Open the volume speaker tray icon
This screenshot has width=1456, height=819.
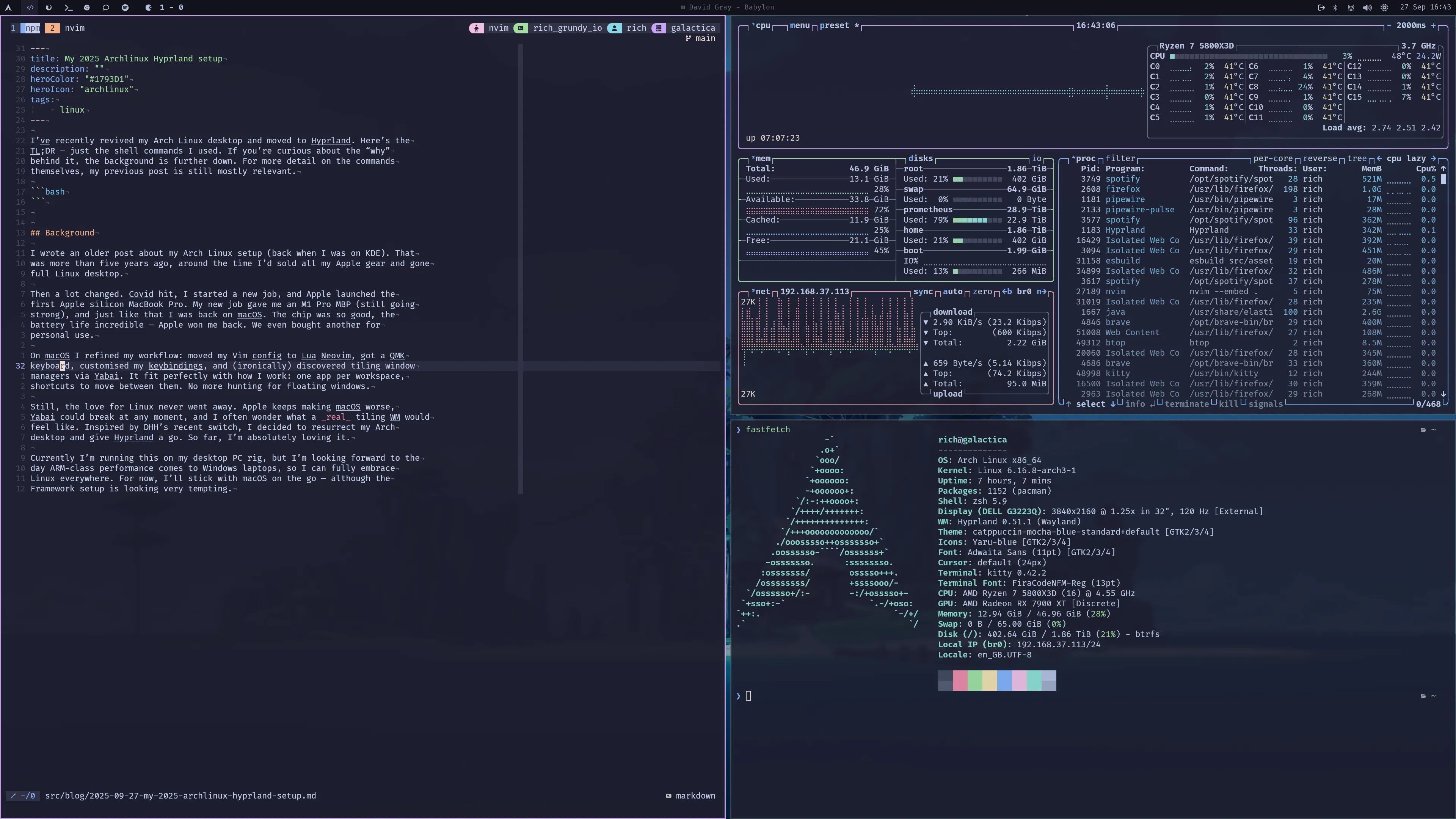1367,7
